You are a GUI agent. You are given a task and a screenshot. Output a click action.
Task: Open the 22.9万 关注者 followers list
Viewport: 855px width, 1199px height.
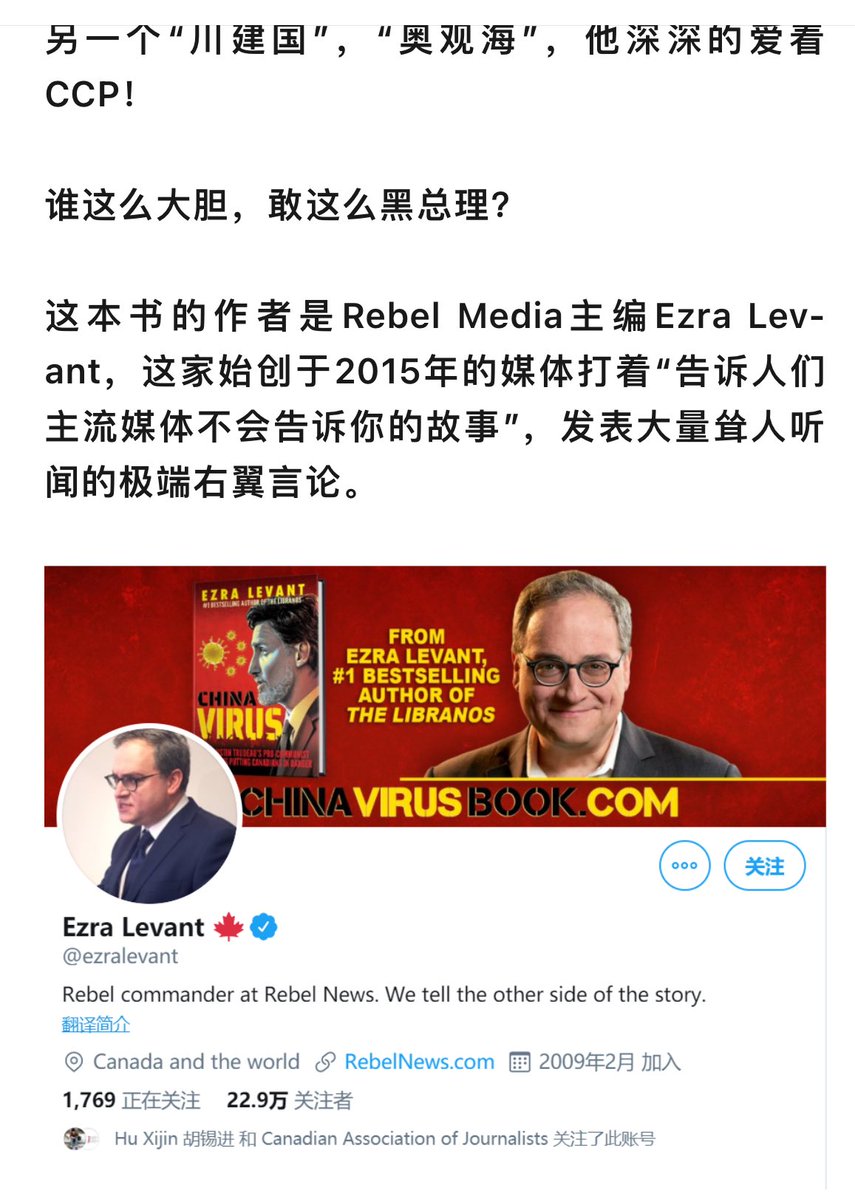[290, 1100]
